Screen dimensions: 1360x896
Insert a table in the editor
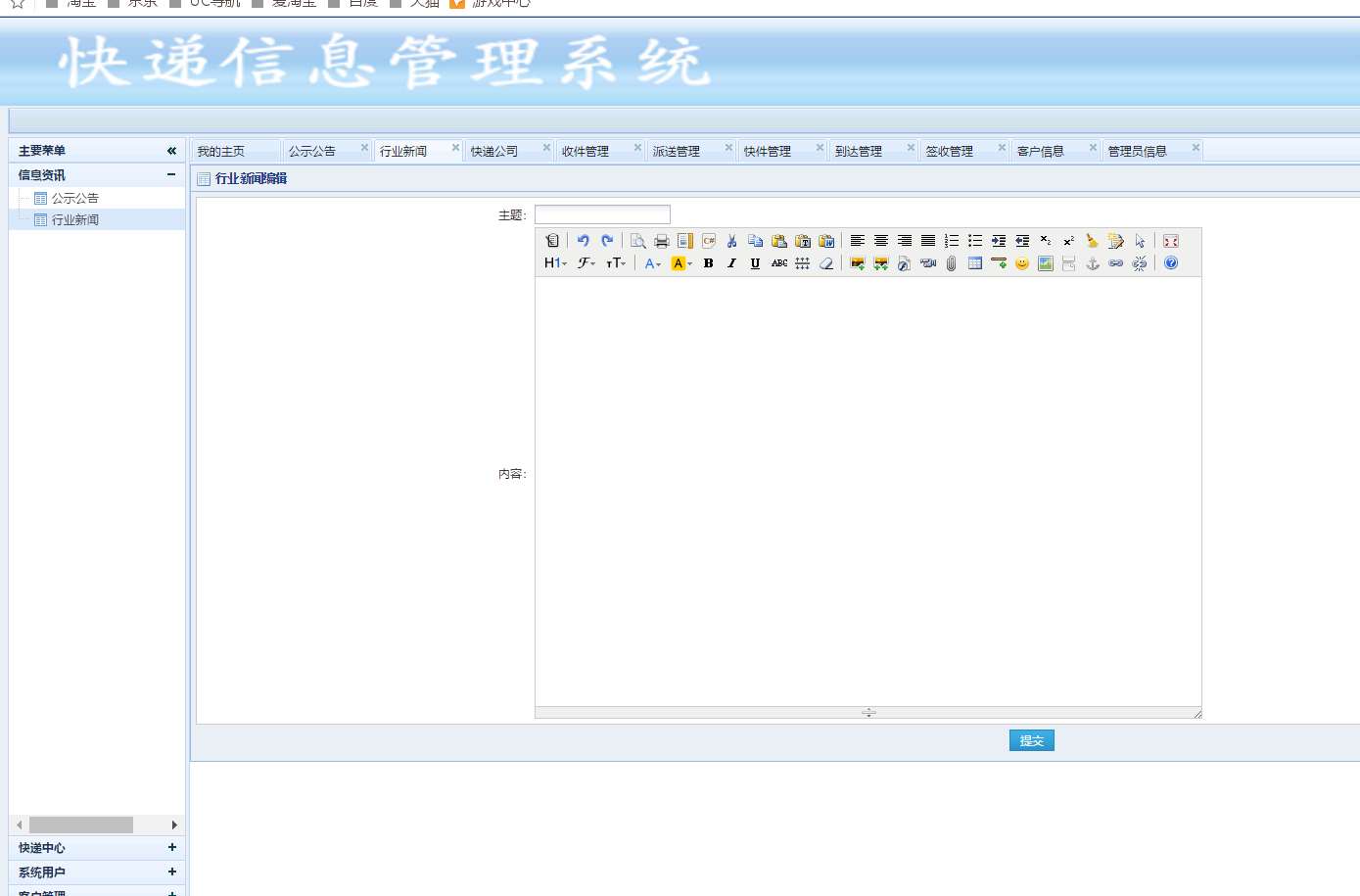[x=975, y=263]
